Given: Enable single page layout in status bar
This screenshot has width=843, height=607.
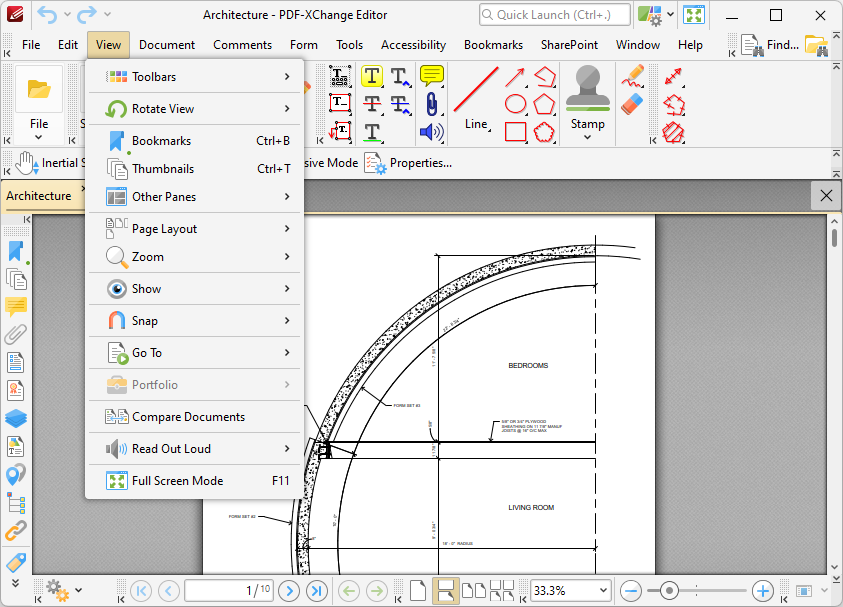Looking at the screenshot, I should [x=418, y=591].
